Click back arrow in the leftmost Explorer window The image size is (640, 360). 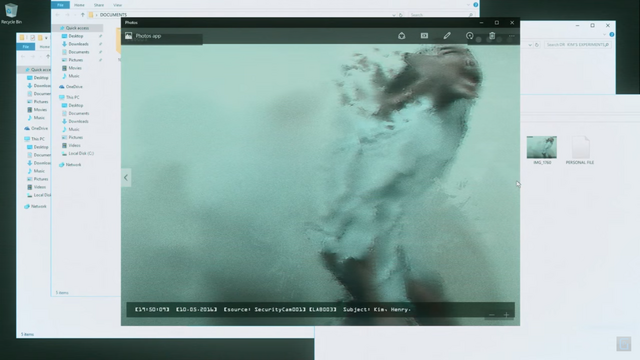click(23, 56)
